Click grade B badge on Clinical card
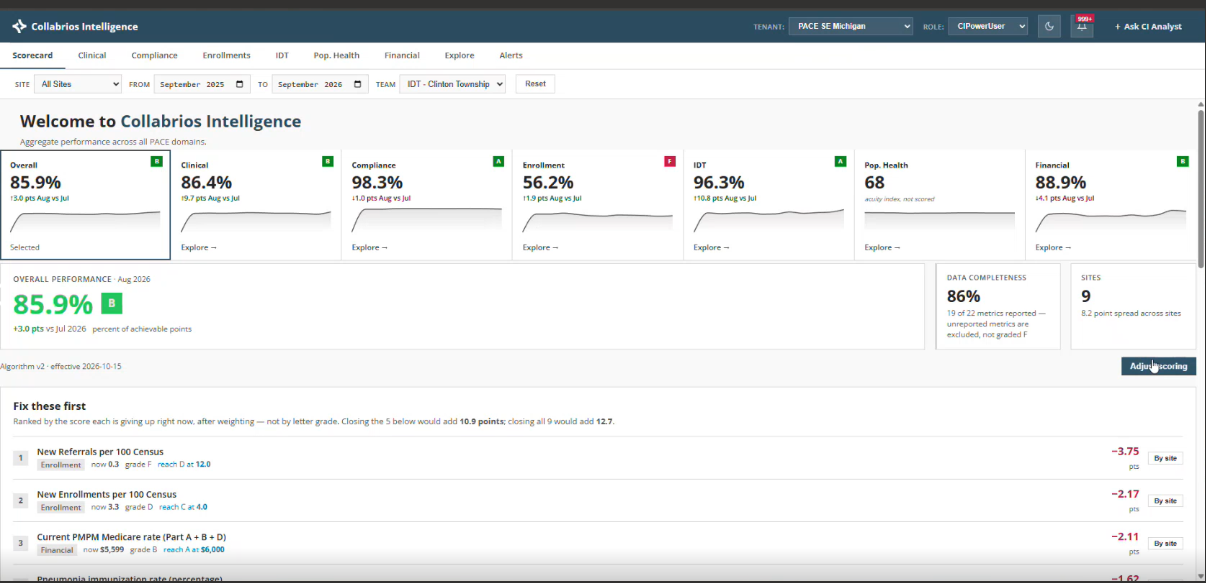The height and width of the screenshot is (583, 1206). click(328, 161)
